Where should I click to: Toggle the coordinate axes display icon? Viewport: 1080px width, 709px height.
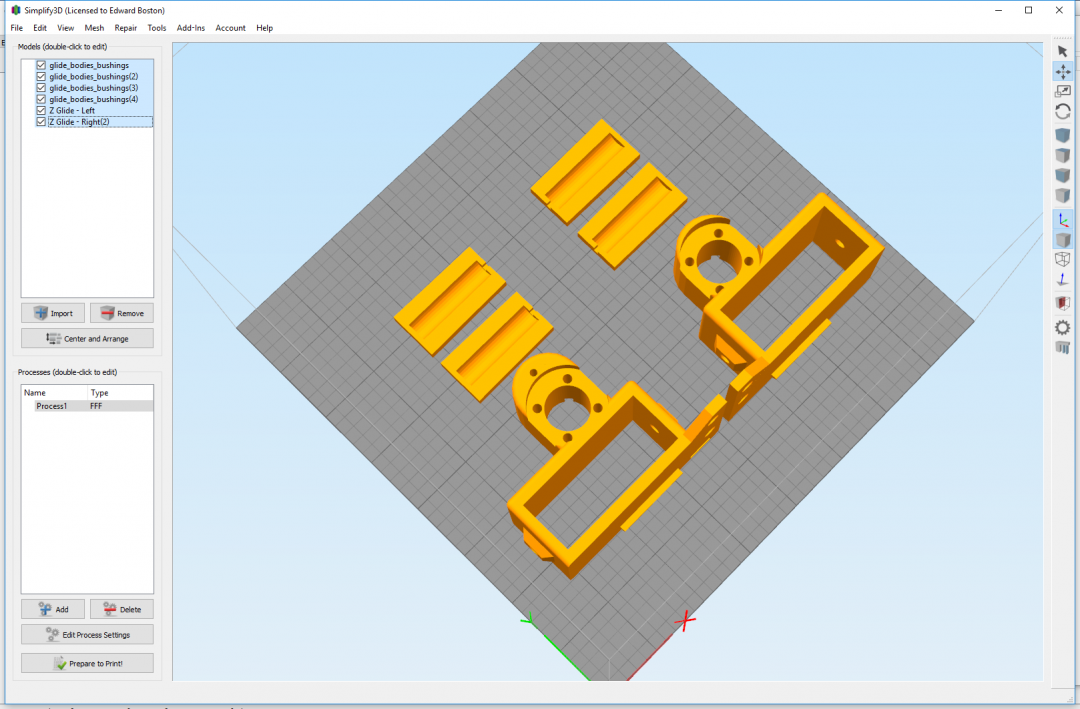point(1063,219)
